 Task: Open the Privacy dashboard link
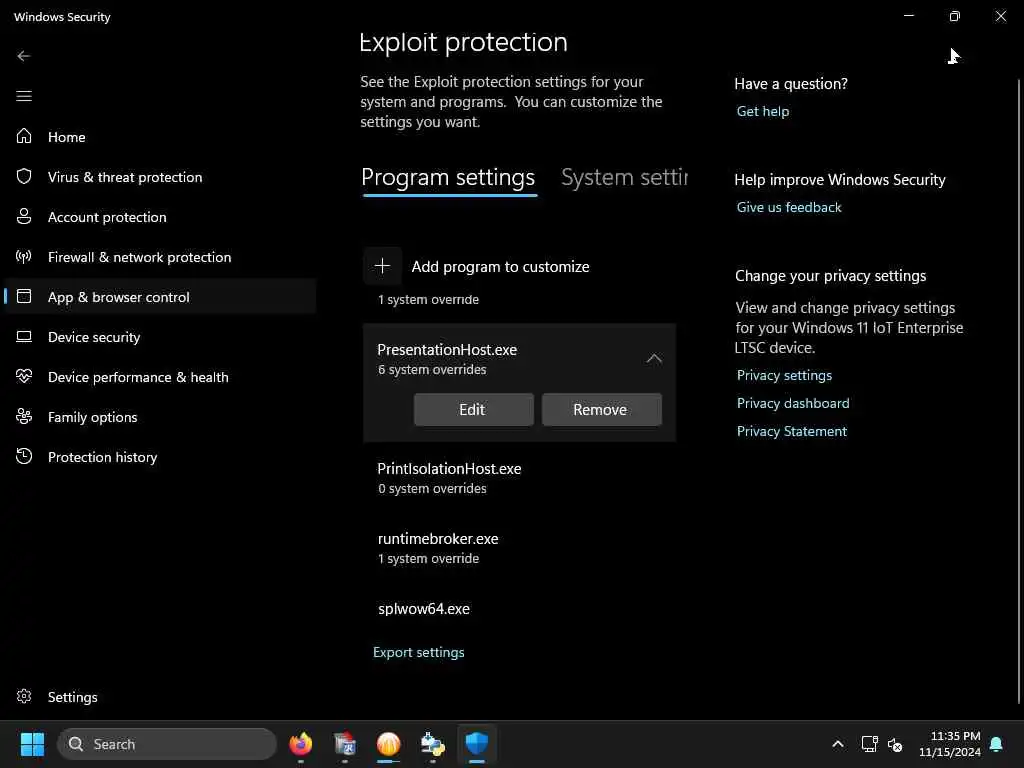pyautogui.click(x=793, y=403)
